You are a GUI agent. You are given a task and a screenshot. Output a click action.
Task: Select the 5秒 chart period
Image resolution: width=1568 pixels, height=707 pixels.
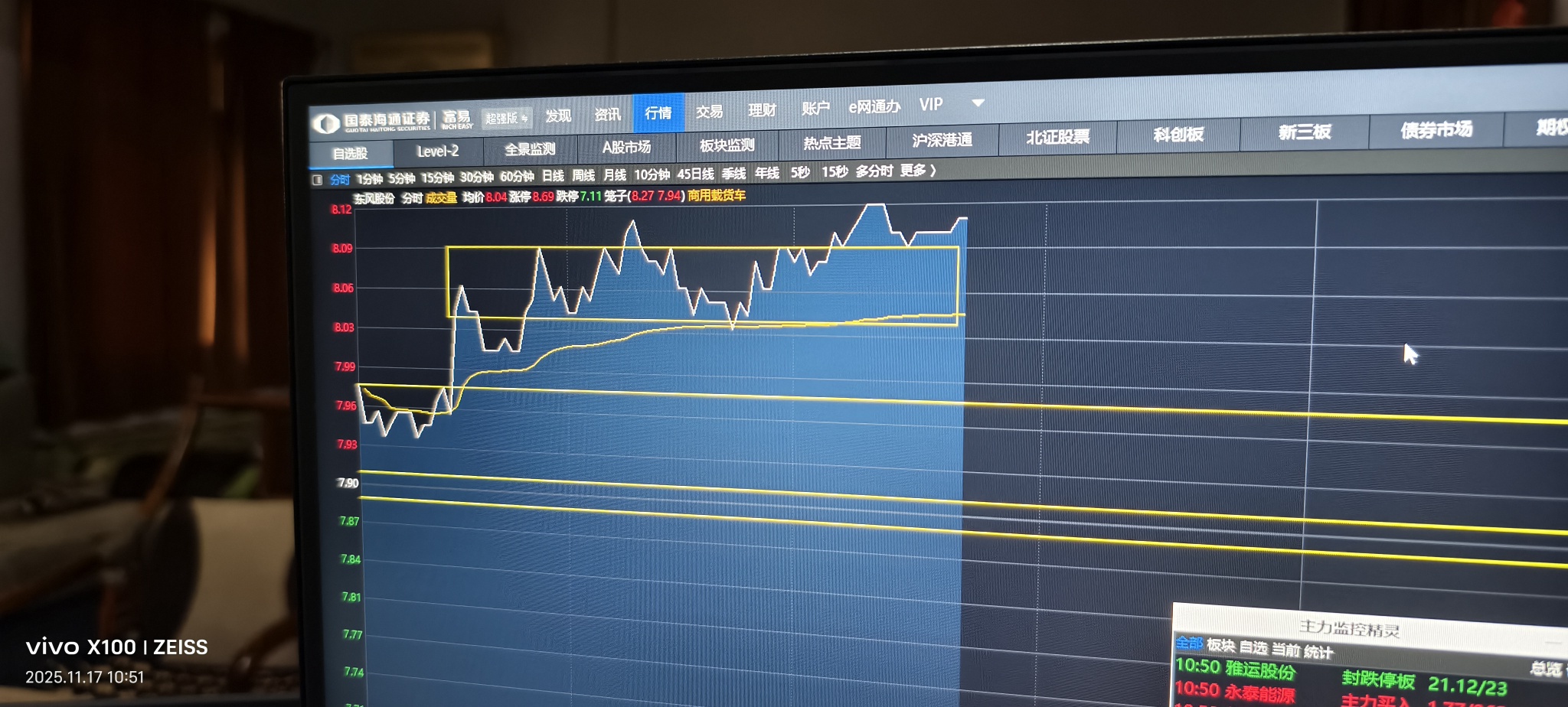click(800, 172)
